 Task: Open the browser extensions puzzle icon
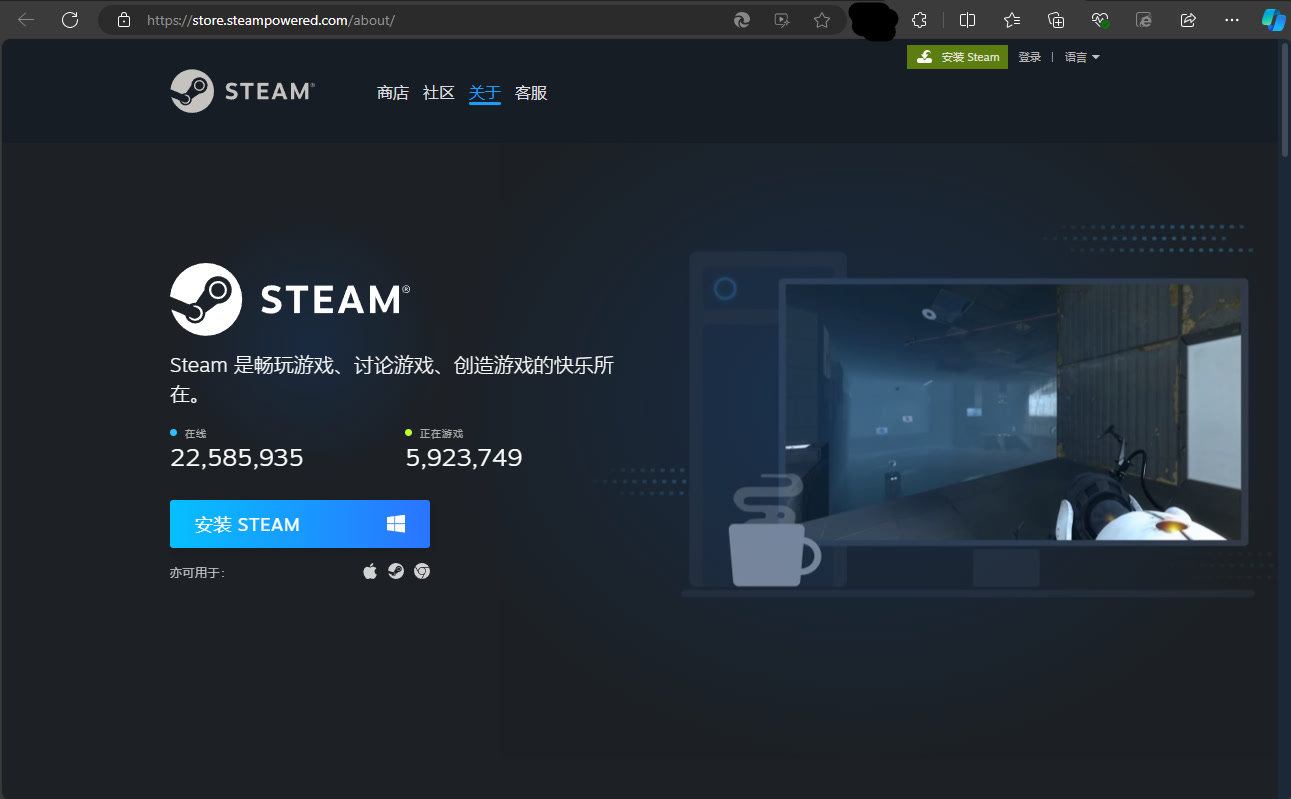coord(919,20)
